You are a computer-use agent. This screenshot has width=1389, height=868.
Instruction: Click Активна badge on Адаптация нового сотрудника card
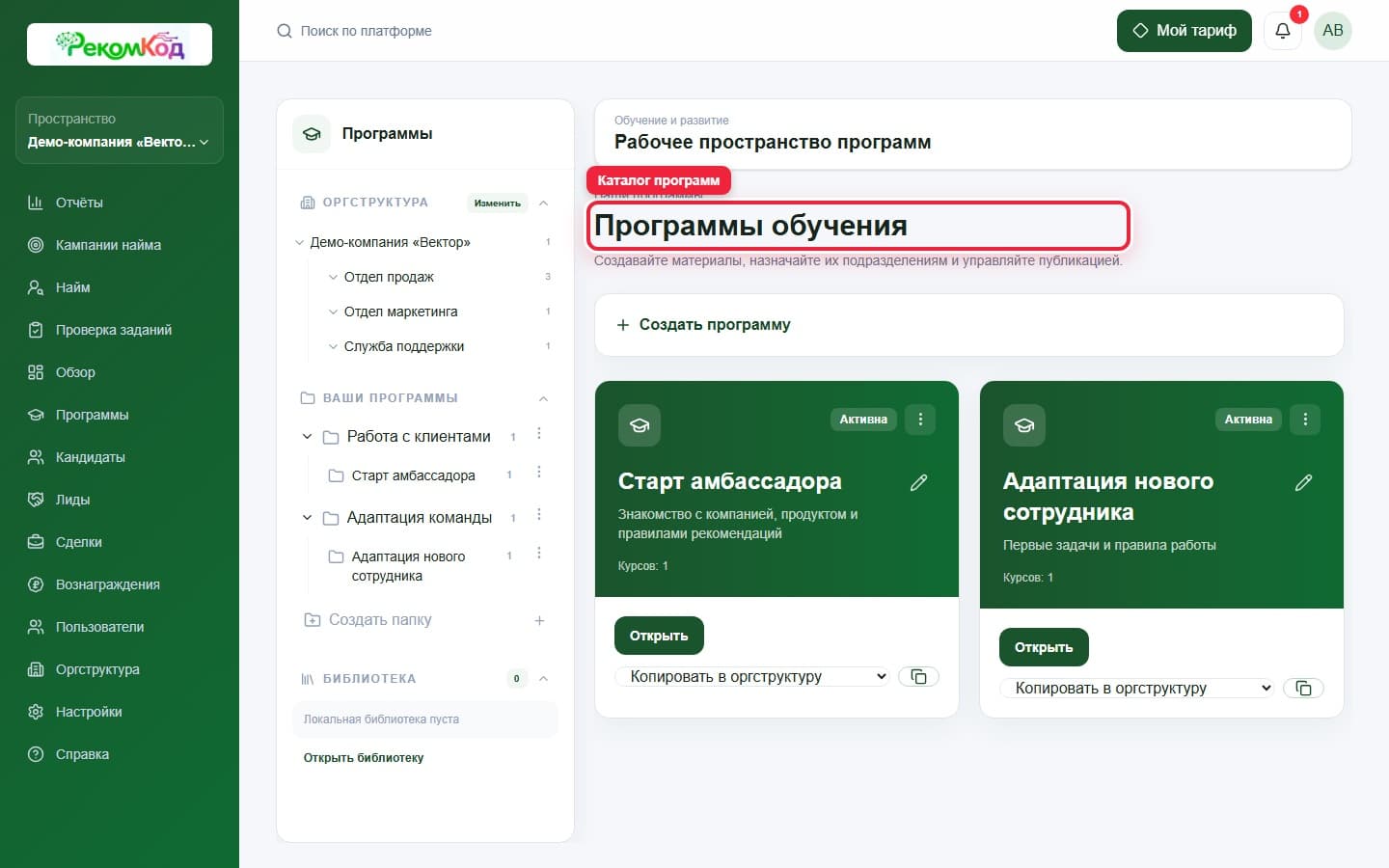tap(1248, 420)
